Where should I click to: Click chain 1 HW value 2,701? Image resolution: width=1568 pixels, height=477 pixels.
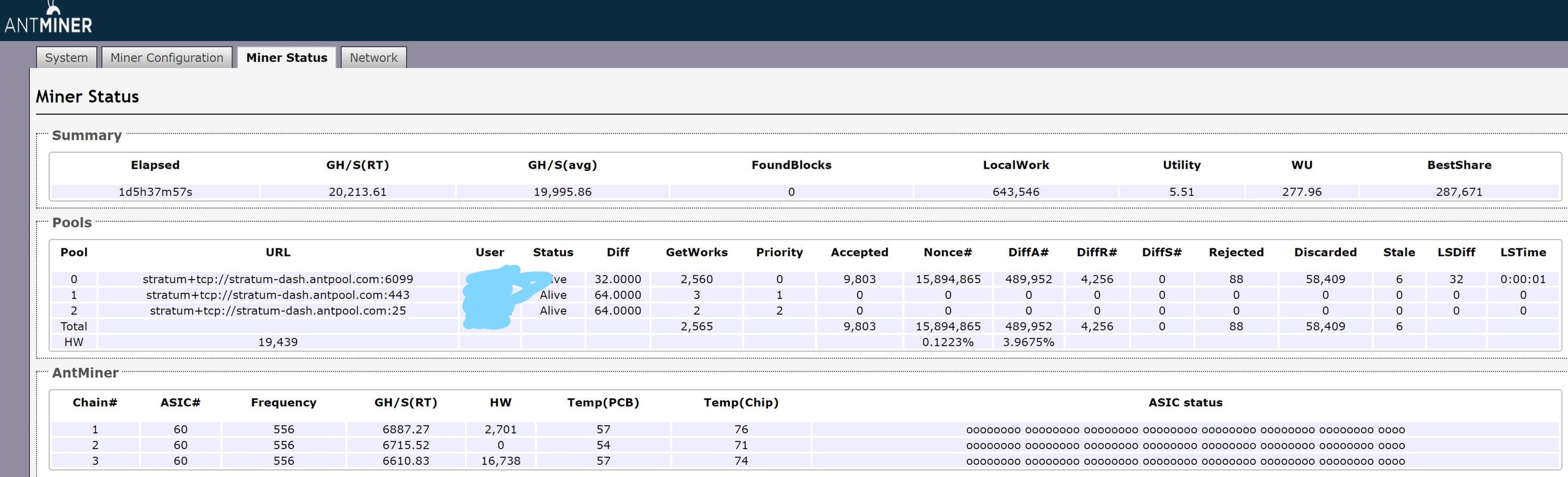500,430
